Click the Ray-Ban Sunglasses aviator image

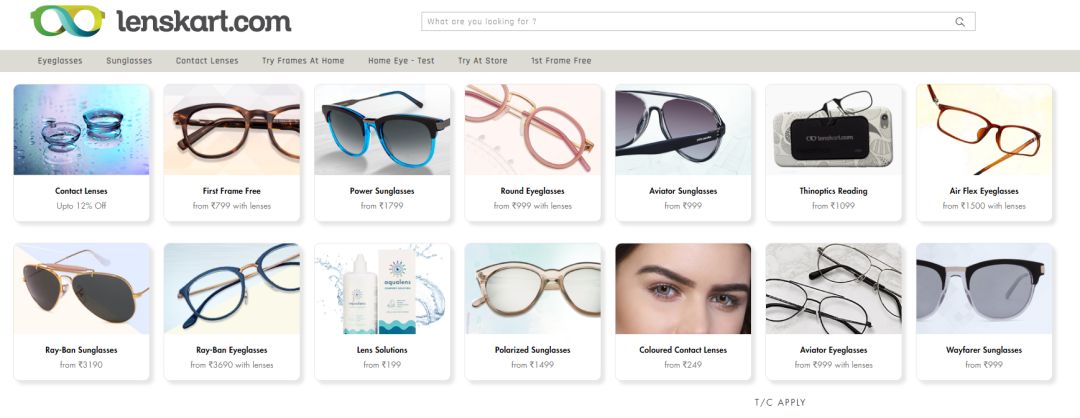[x=81, y=289]
